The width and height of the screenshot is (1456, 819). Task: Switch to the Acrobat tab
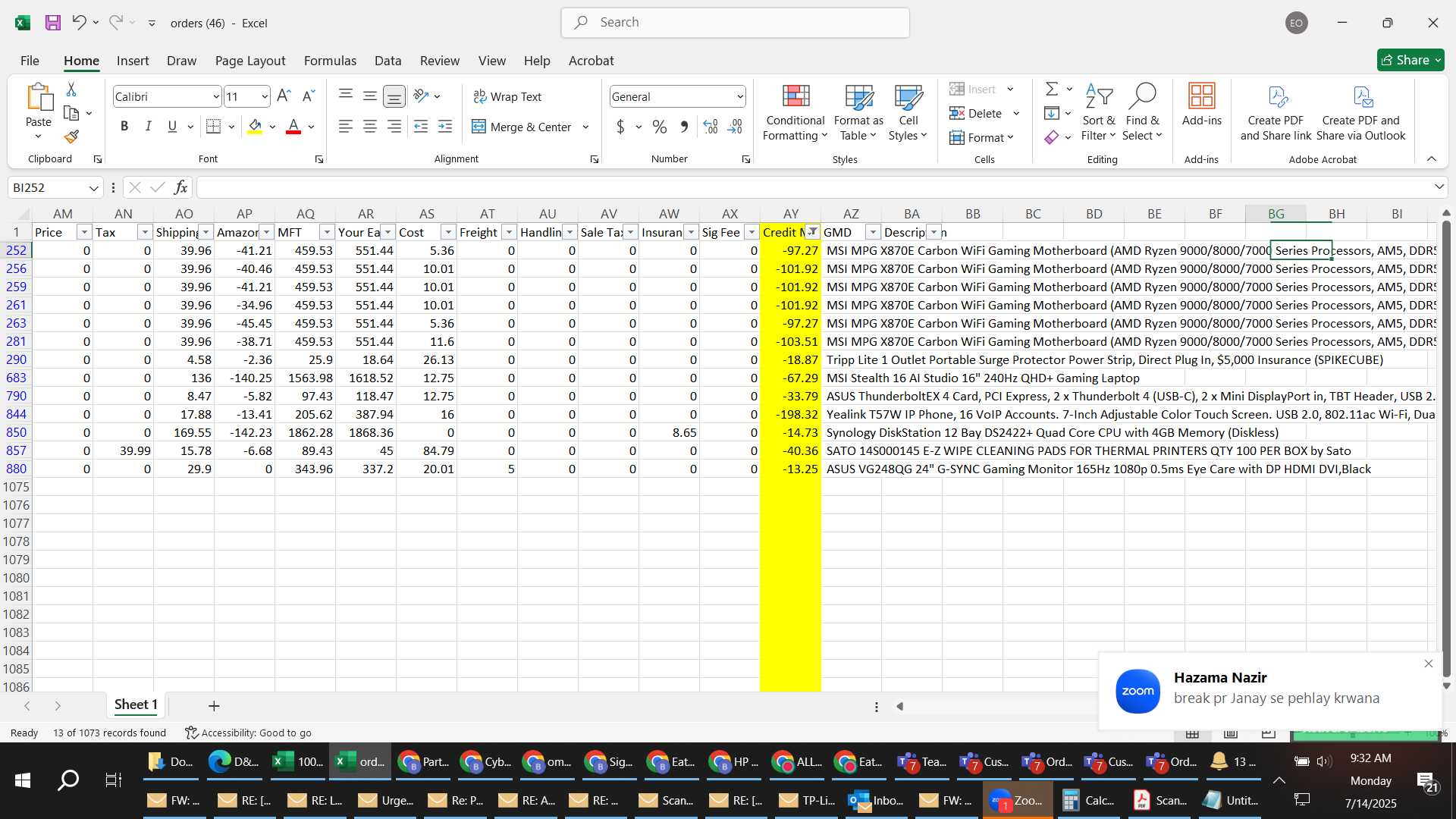click(x=591, y=61)
